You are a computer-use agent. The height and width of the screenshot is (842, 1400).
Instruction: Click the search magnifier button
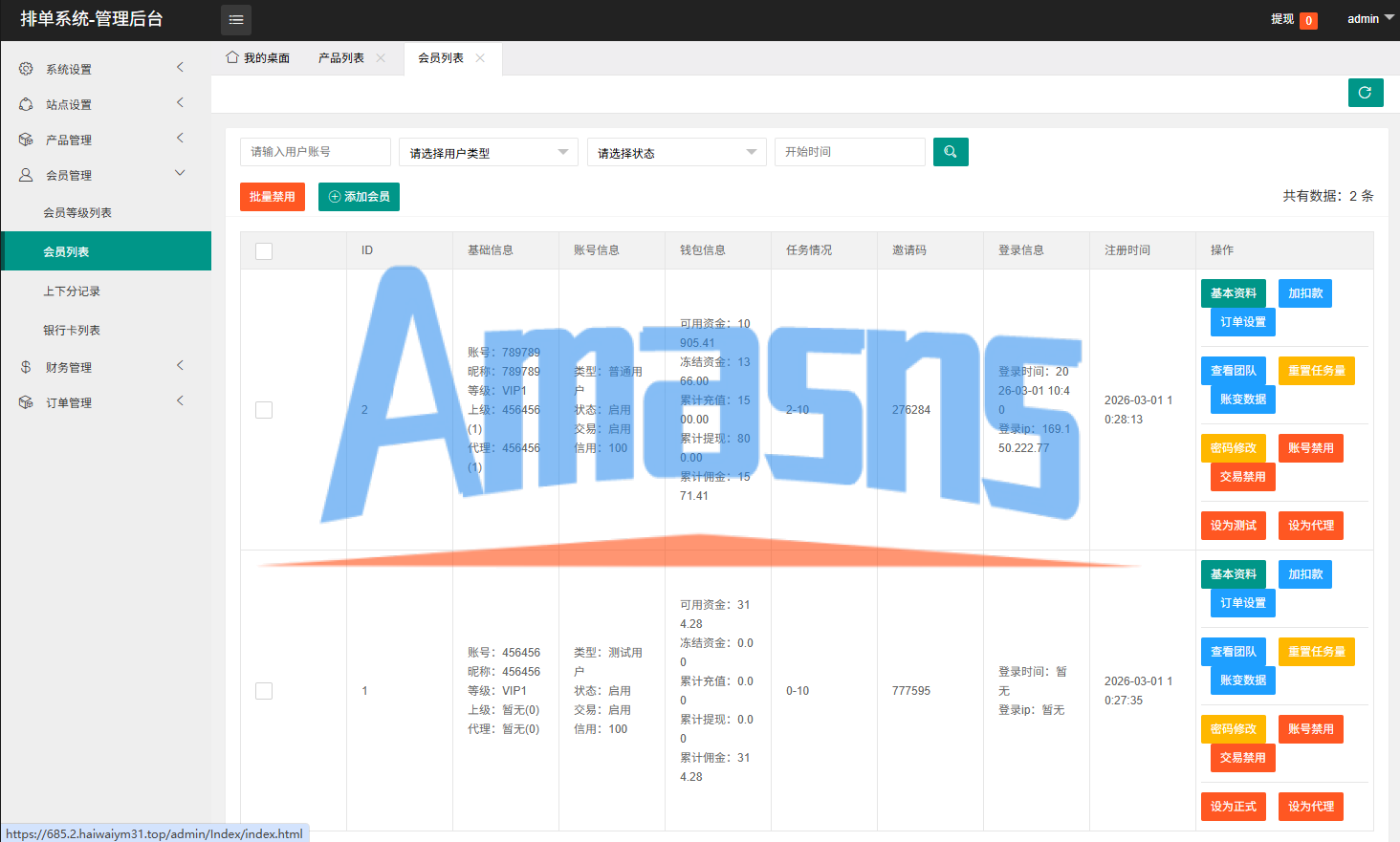click(x=951, y=152)
